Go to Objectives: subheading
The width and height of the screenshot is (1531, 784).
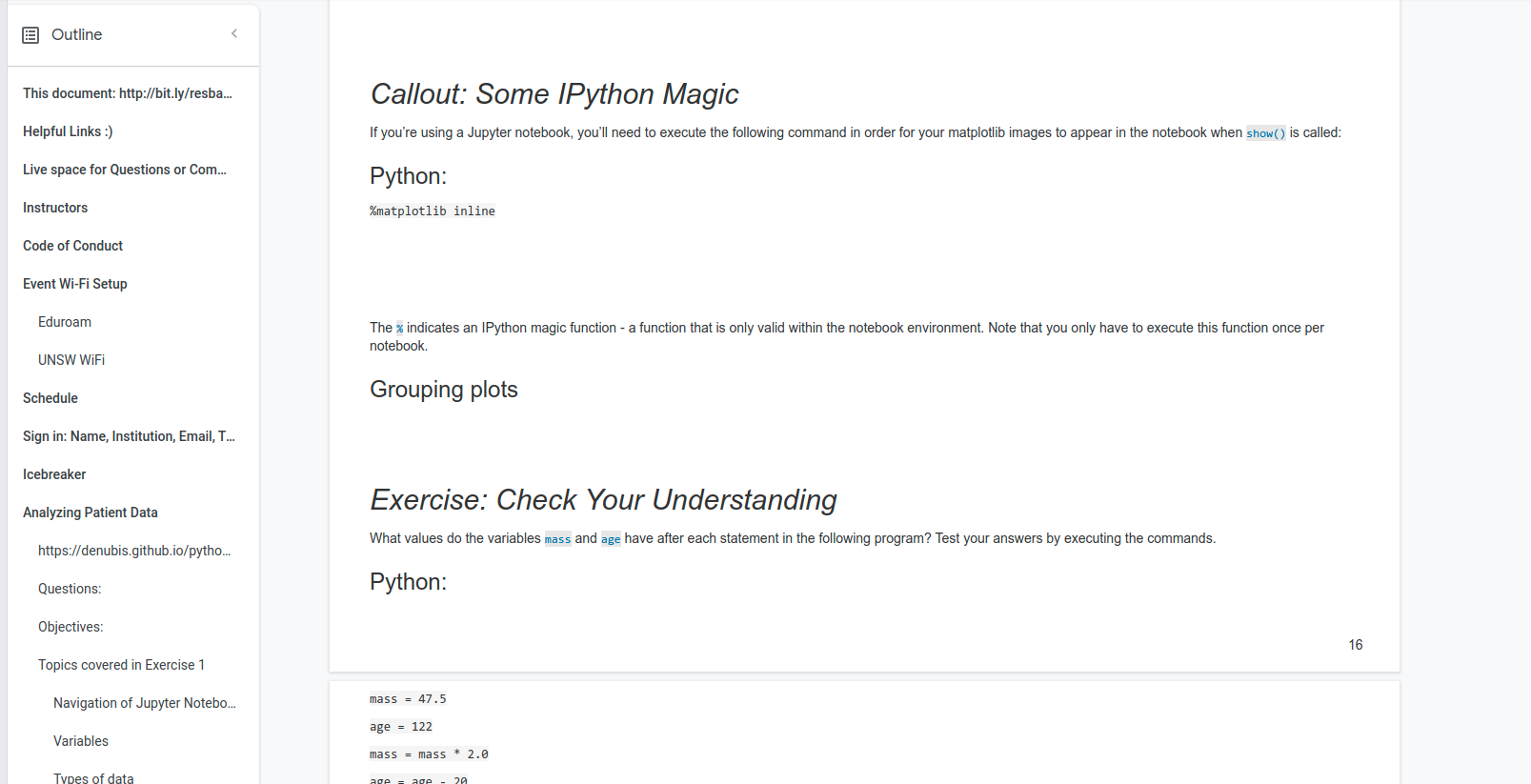71,627
